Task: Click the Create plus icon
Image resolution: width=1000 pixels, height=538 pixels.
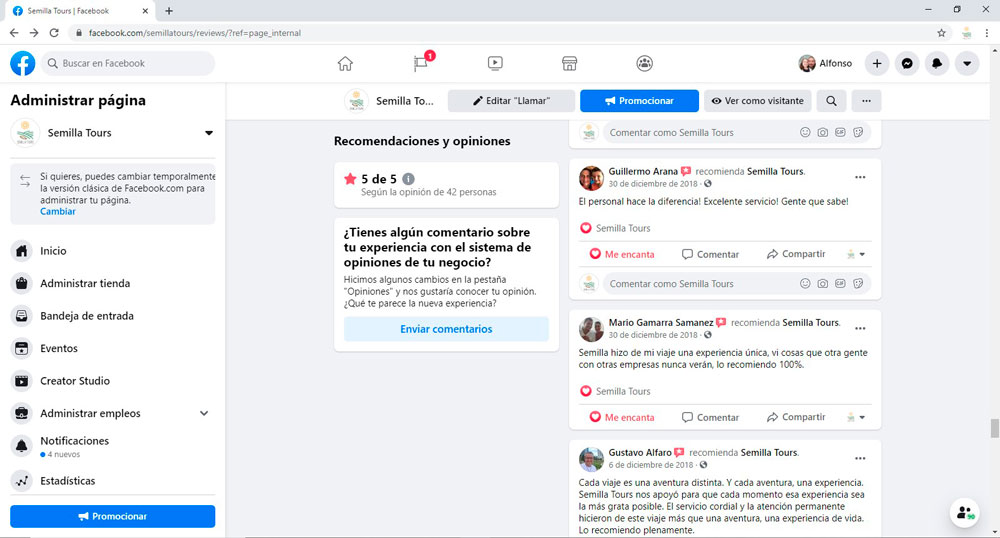Action: point(877,63)
